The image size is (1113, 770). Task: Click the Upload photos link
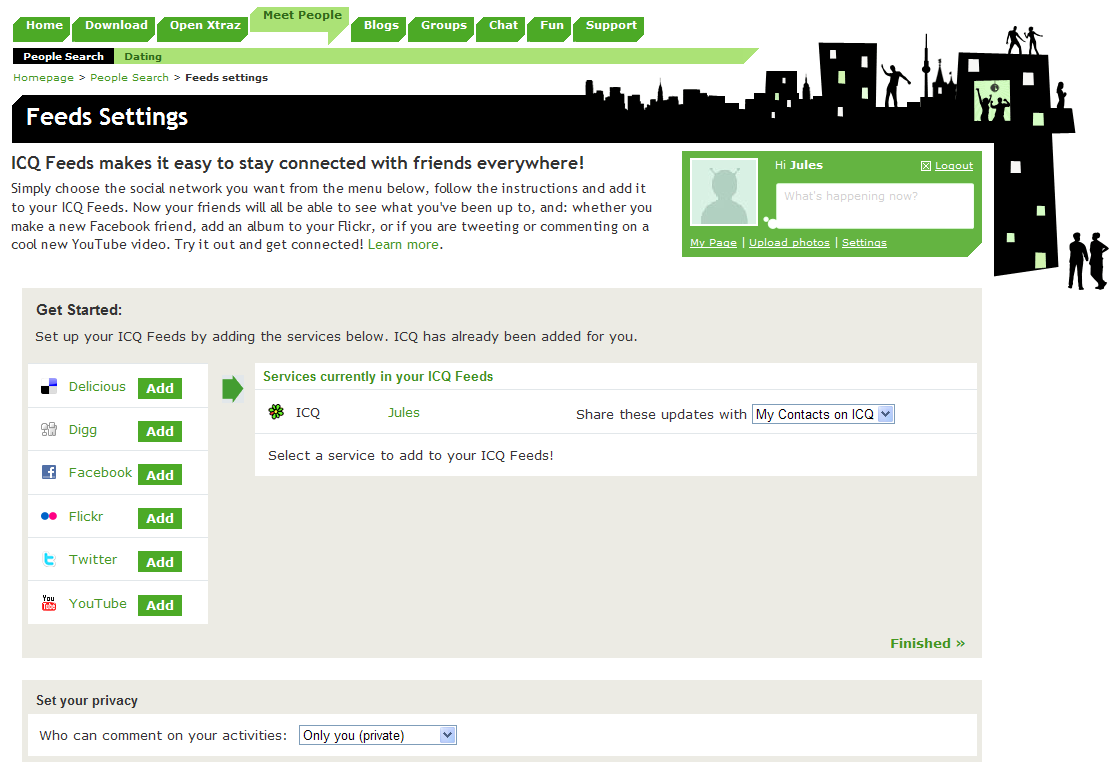pyautogui.click(x=789, y=243)
